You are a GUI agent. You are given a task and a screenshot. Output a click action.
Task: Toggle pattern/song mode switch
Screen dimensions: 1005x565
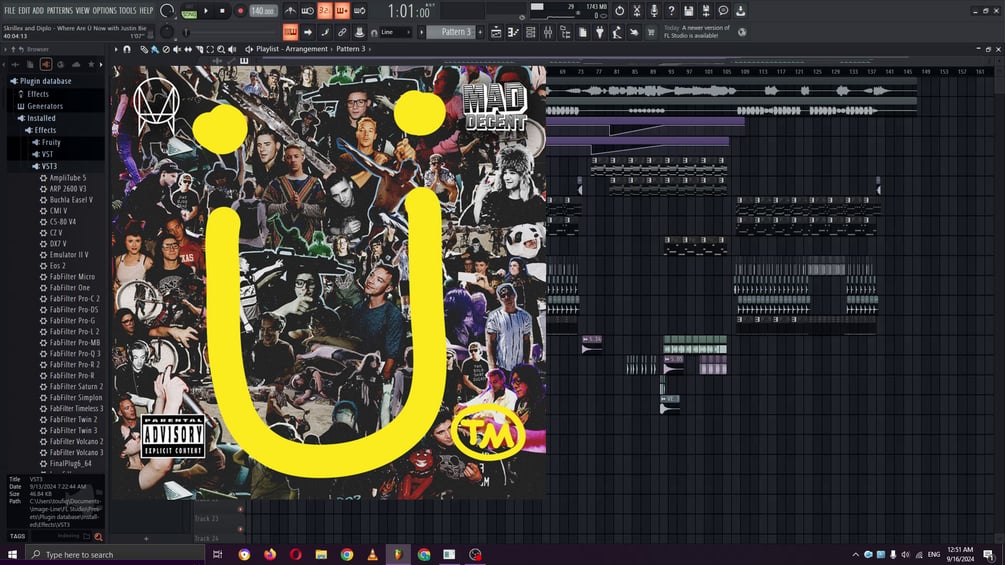189,11
